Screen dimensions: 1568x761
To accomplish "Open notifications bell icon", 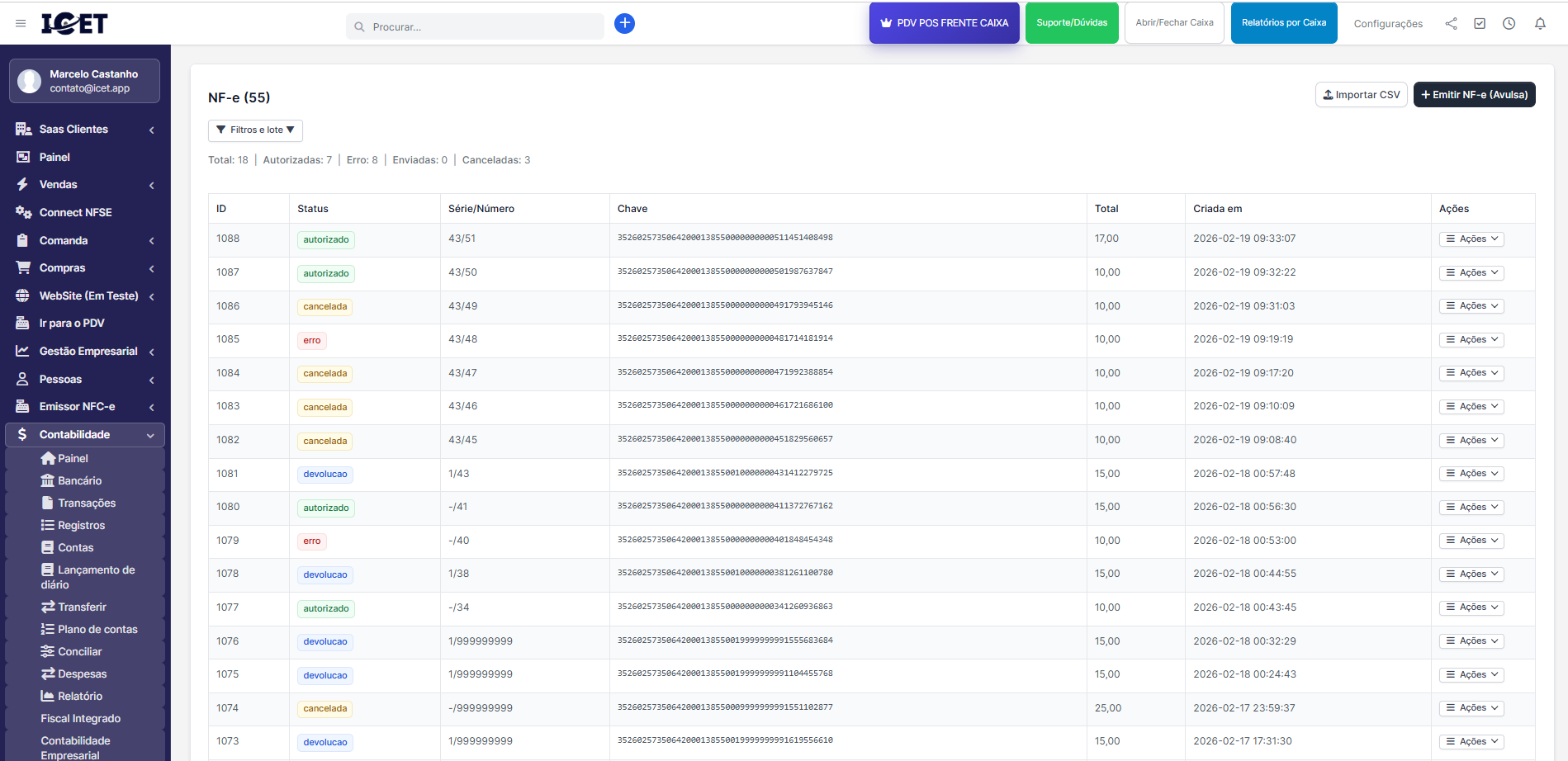I will [1540, 24].
